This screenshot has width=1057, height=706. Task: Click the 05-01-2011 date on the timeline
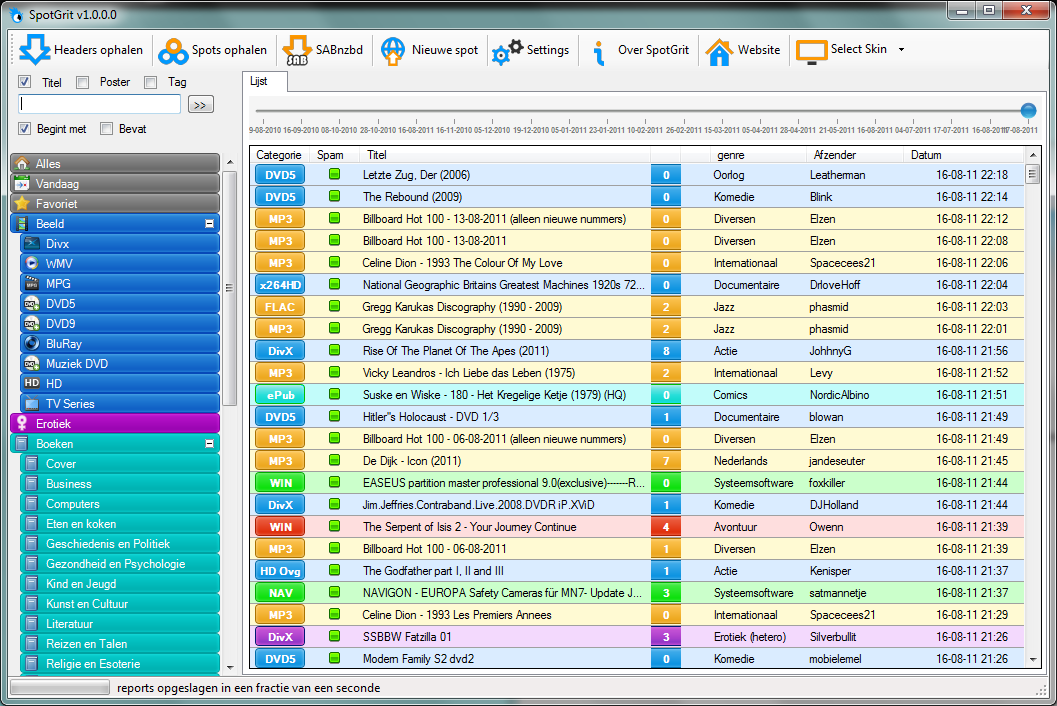click(x=569, y=130)
